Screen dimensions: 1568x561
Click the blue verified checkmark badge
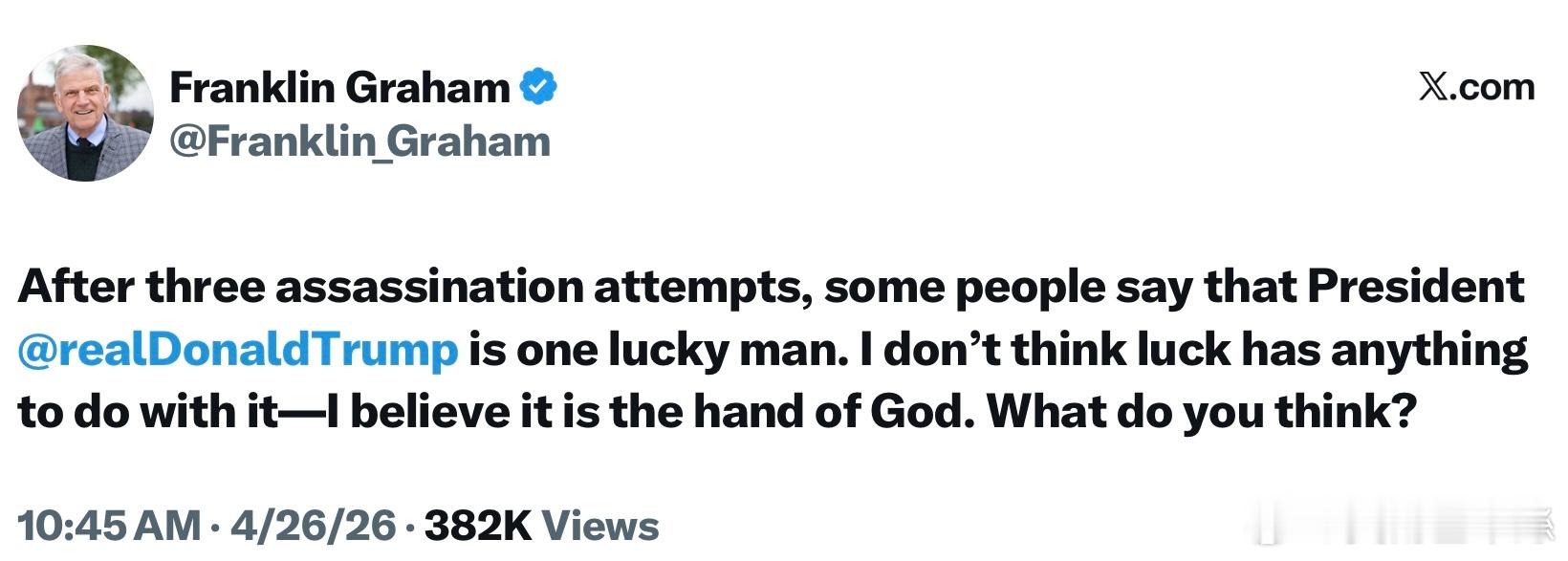pyautogui.click(x=538, y=88)
